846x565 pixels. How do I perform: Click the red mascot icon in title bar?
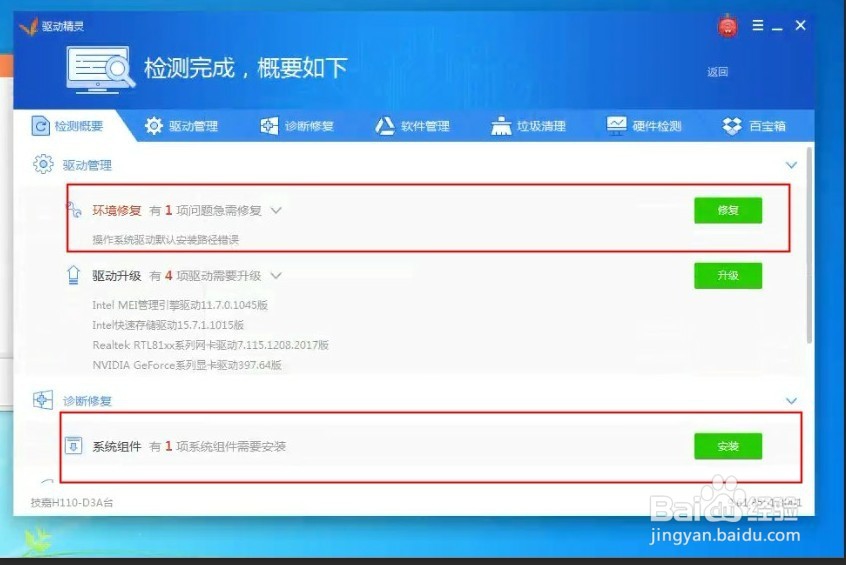click(727, 26)
